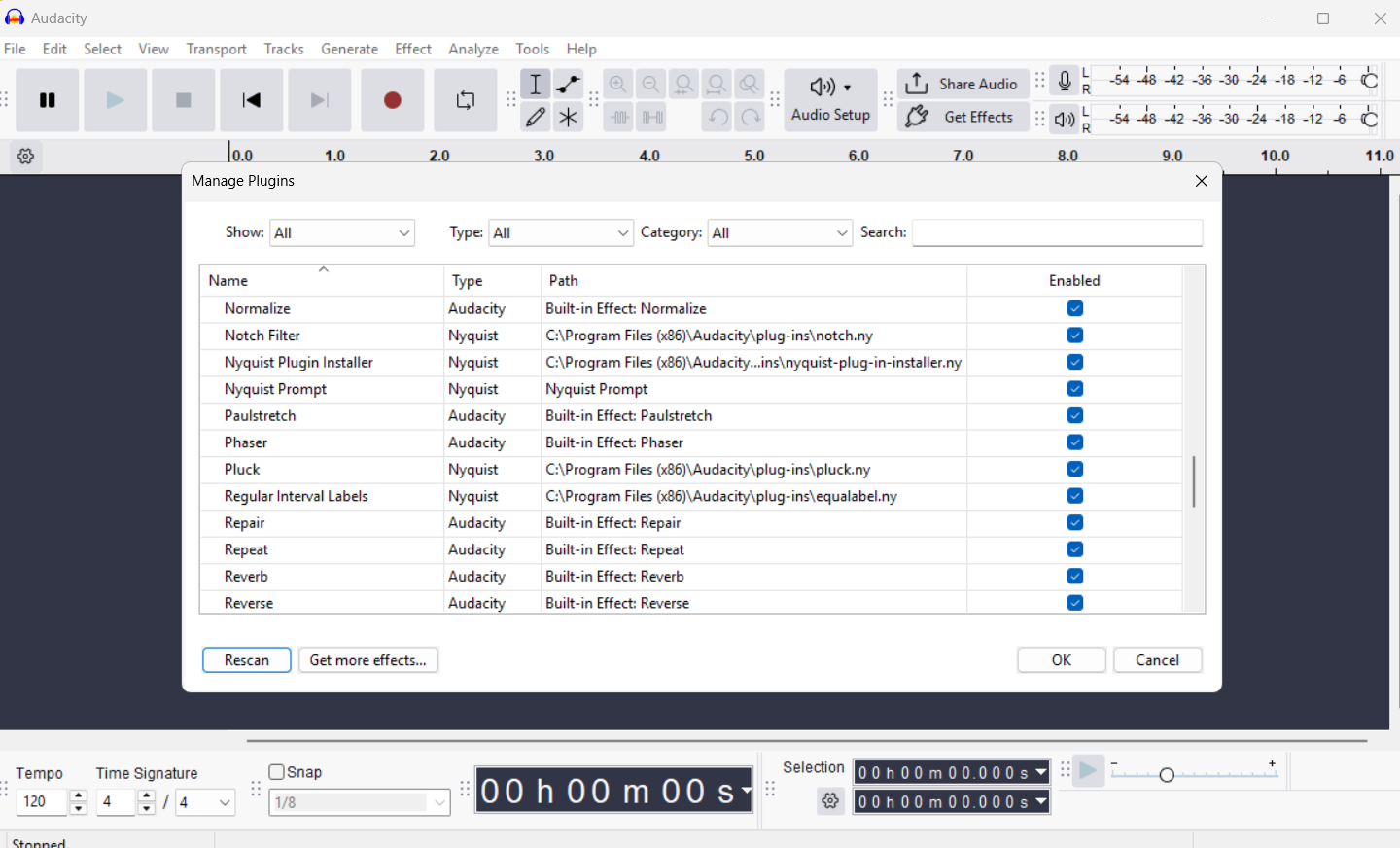Skip to start of the project
Screen dimensions: 1400x848
[x=252, y=100]
